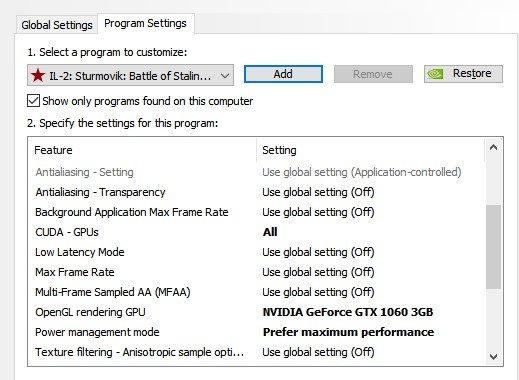This screenshot has height=380, width=519.
Task: Open Prefer maximum performance setting
Action: (x=348, y=332)
